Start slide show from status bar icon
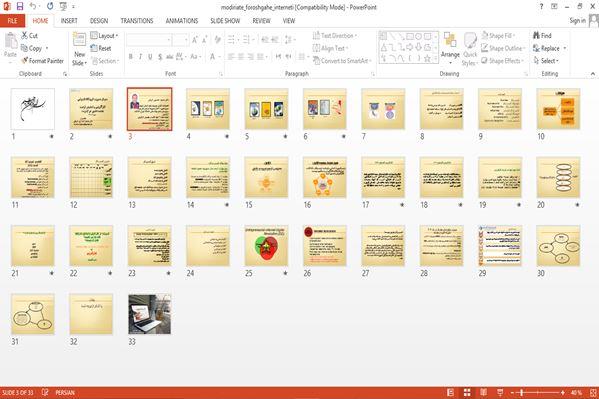Viewport: 599px width, 399px height. [x=500, y=393]
